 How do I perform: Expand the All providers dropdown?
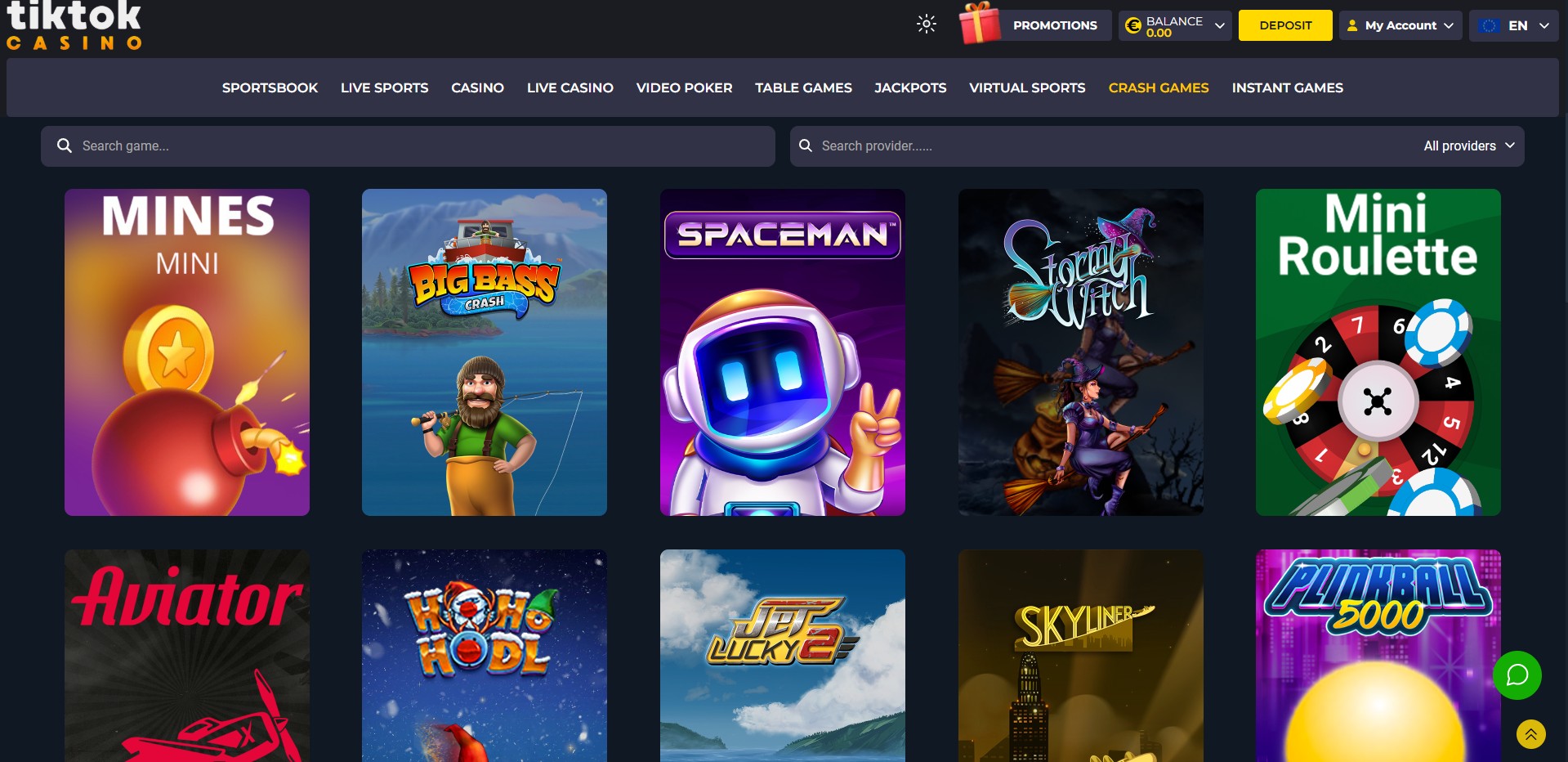click(x=1468, y=146)
